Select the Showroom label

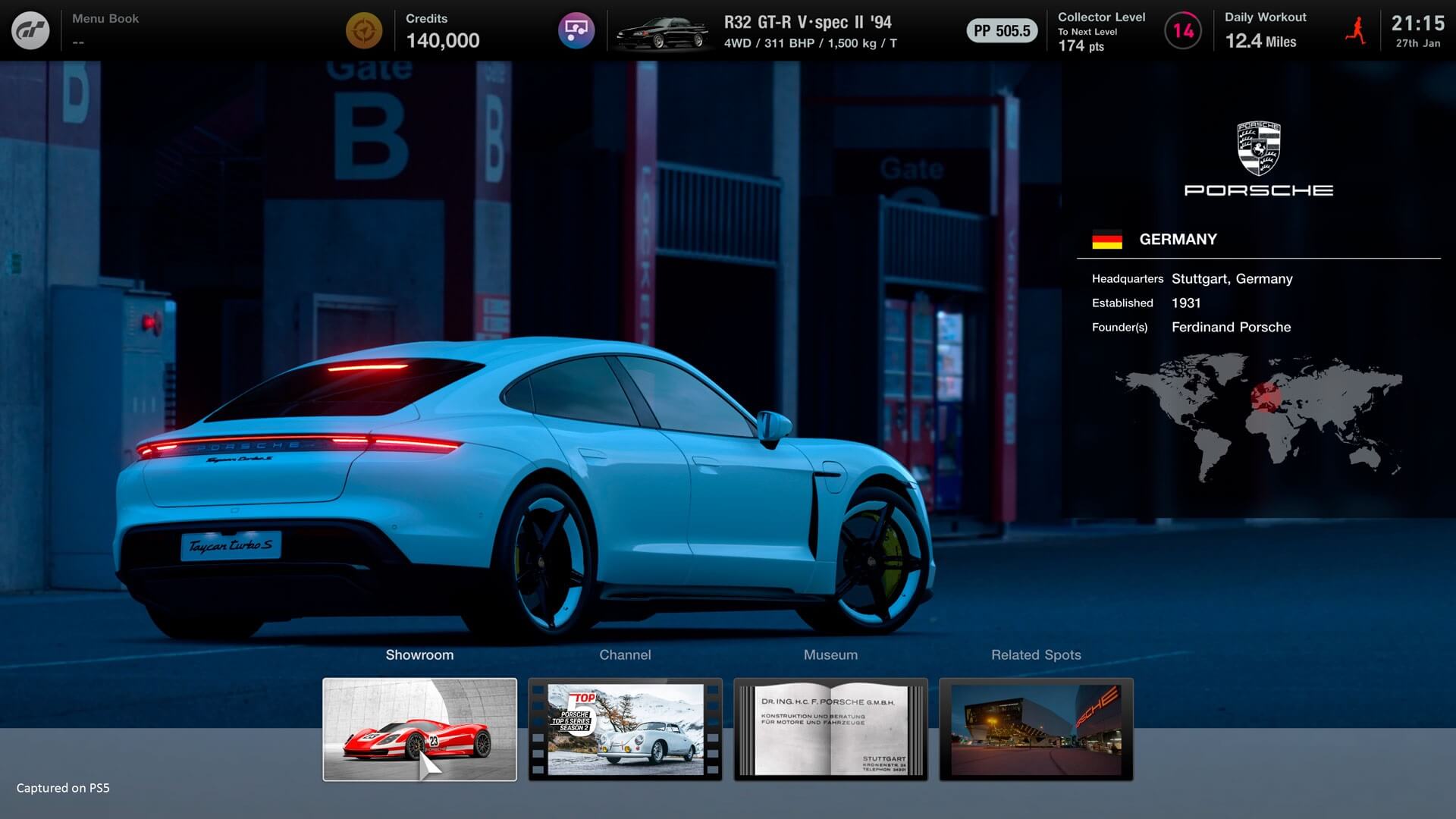coord(419,654)
